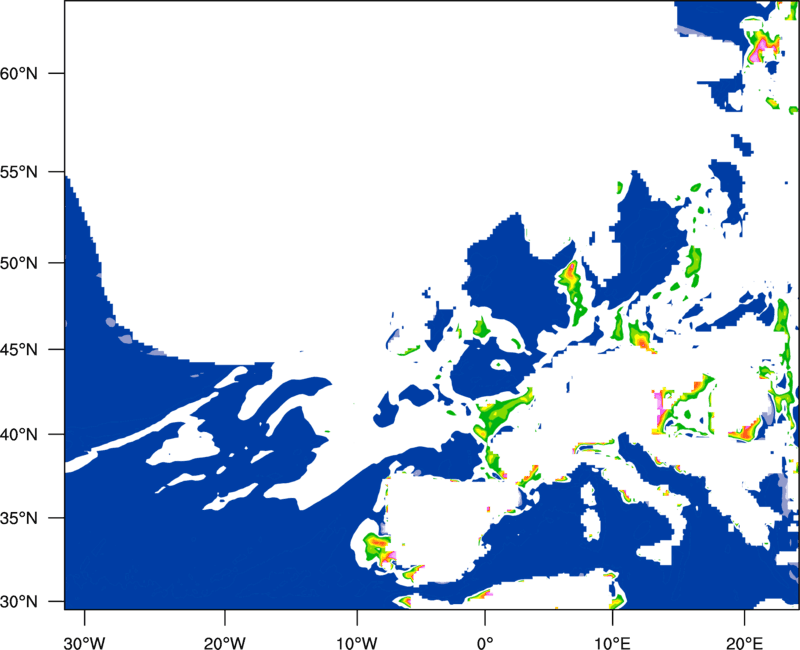Viewport: 800px width, 650px height.
Task: Click the 60°N latitude label
Action: [x=19, y=73]
